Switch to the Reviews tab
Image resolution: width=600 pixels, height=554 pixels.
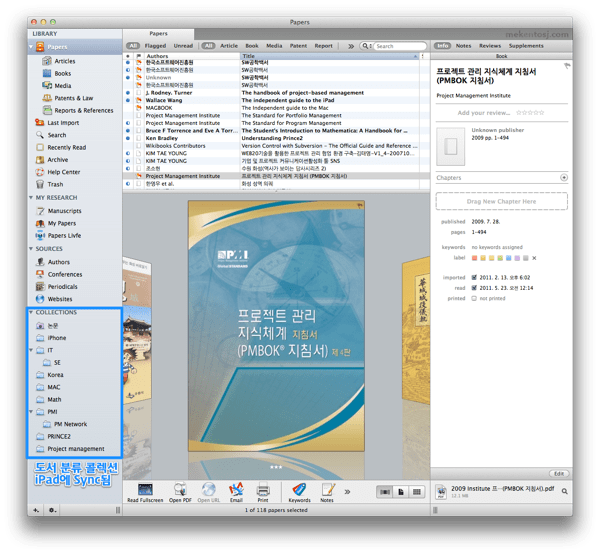[490, 46]
